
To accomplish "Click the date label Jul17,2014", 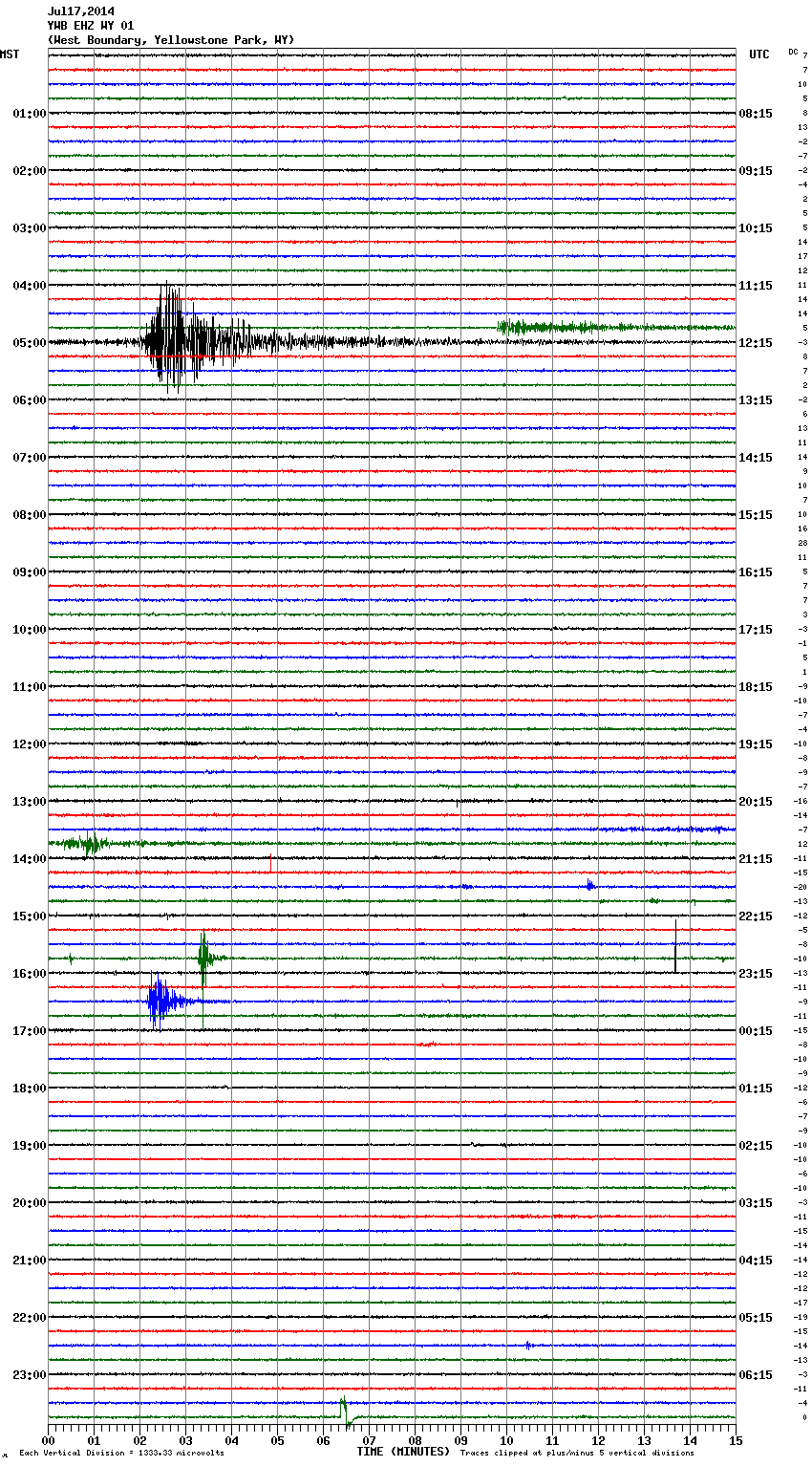I will click(x=81, y=11).
